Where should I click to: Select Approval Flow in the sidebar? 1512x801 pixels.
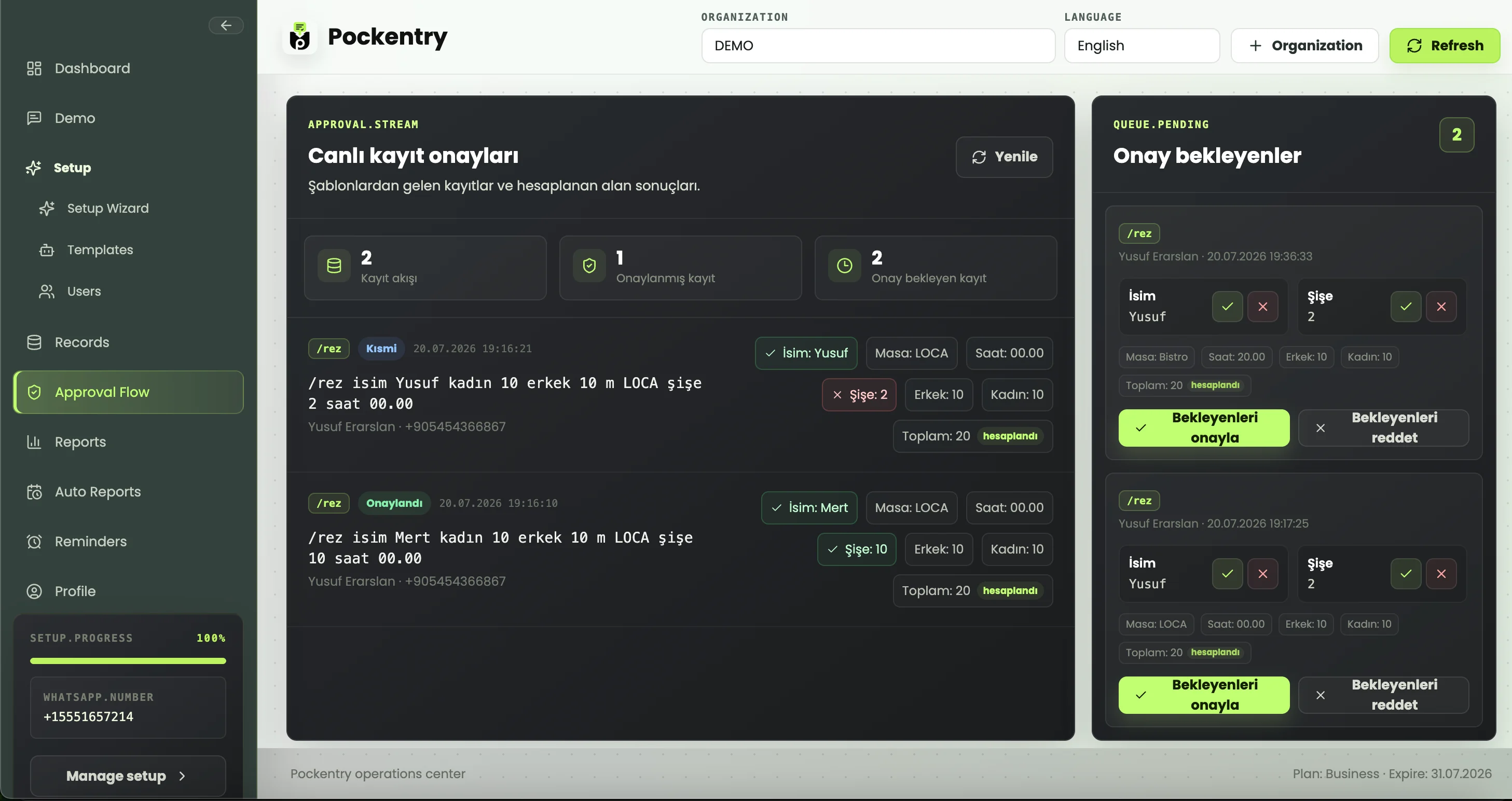129,392
